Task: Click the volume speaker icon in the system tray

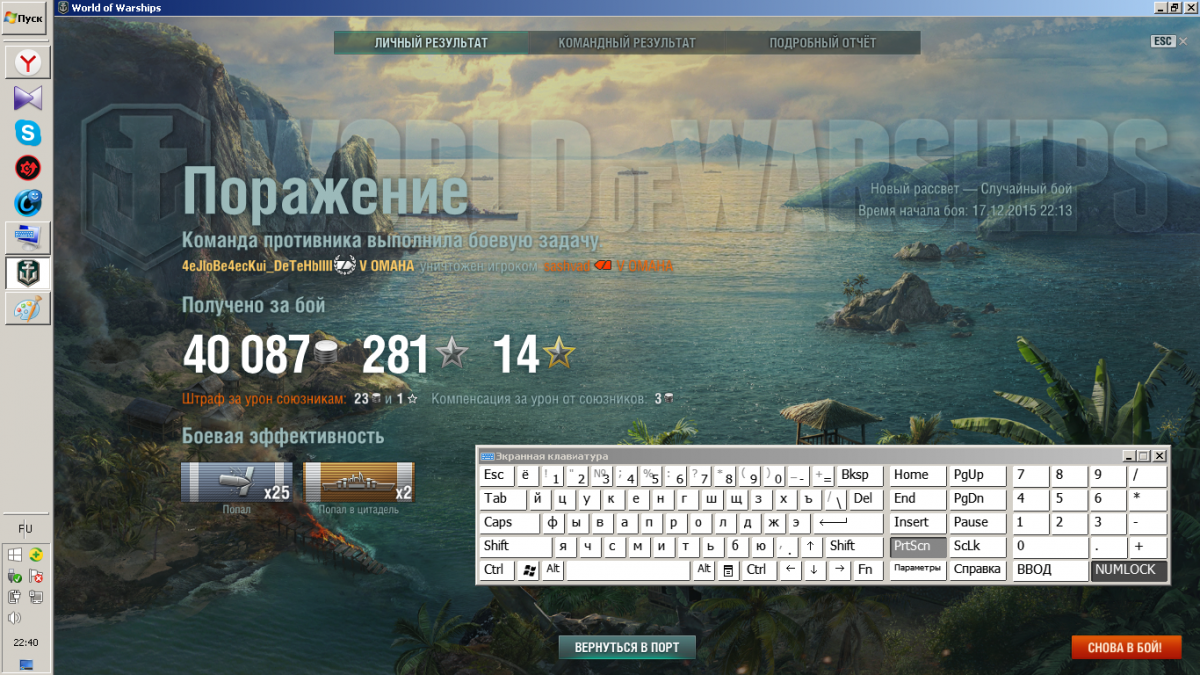Action: tap(15, 618)
